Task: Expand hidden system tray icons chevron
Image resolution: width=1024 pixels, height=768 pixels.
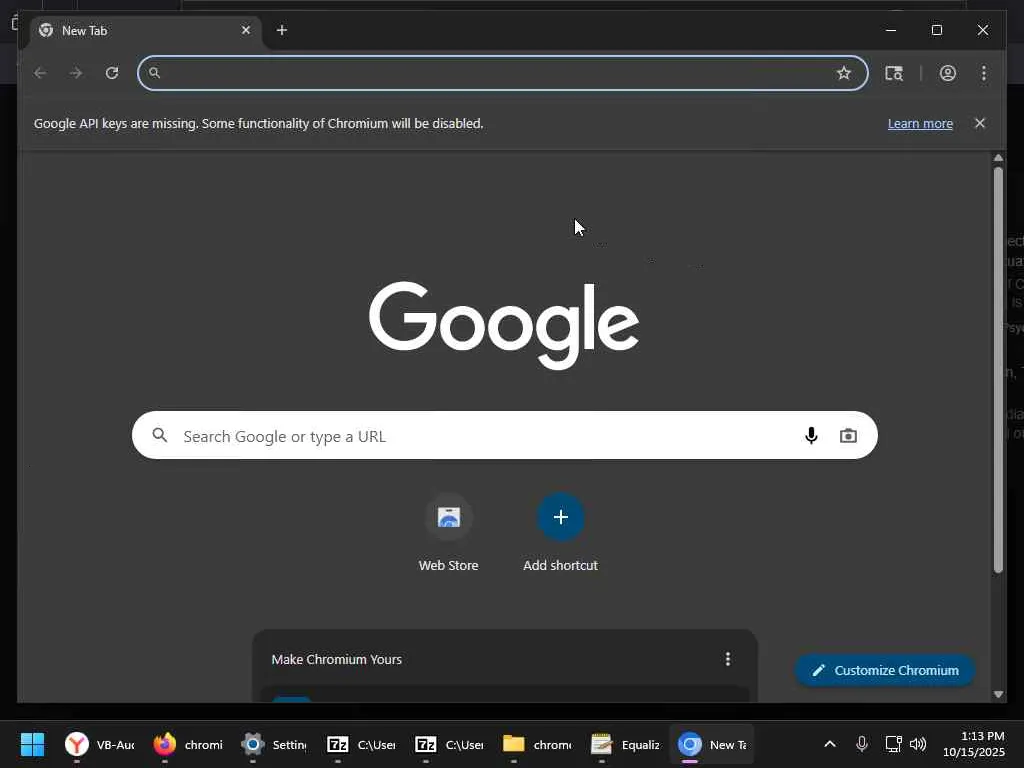Action: point(830,744)
